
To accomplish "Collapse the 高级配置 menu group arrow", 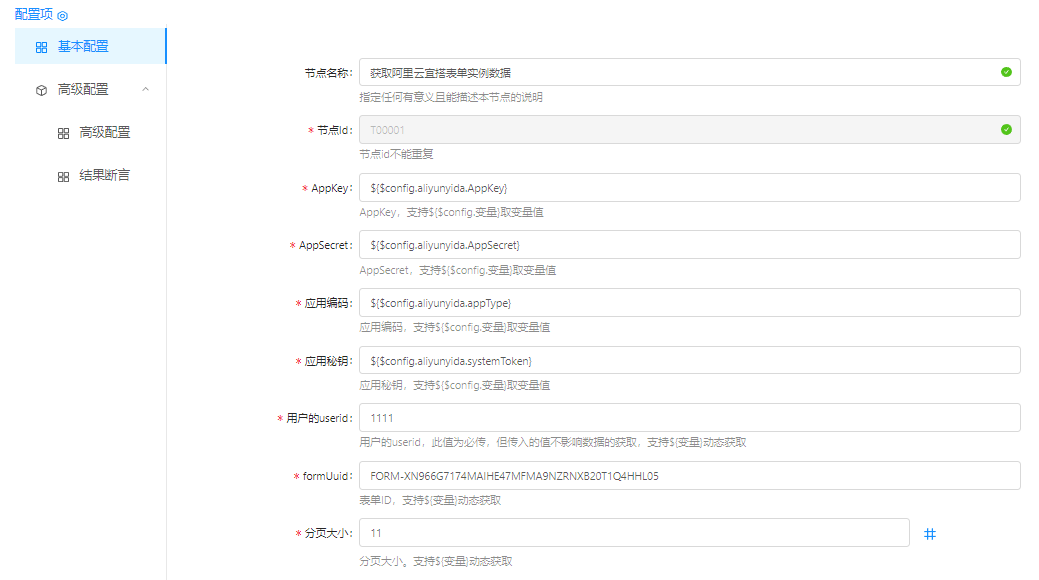I will pos(146,89).
